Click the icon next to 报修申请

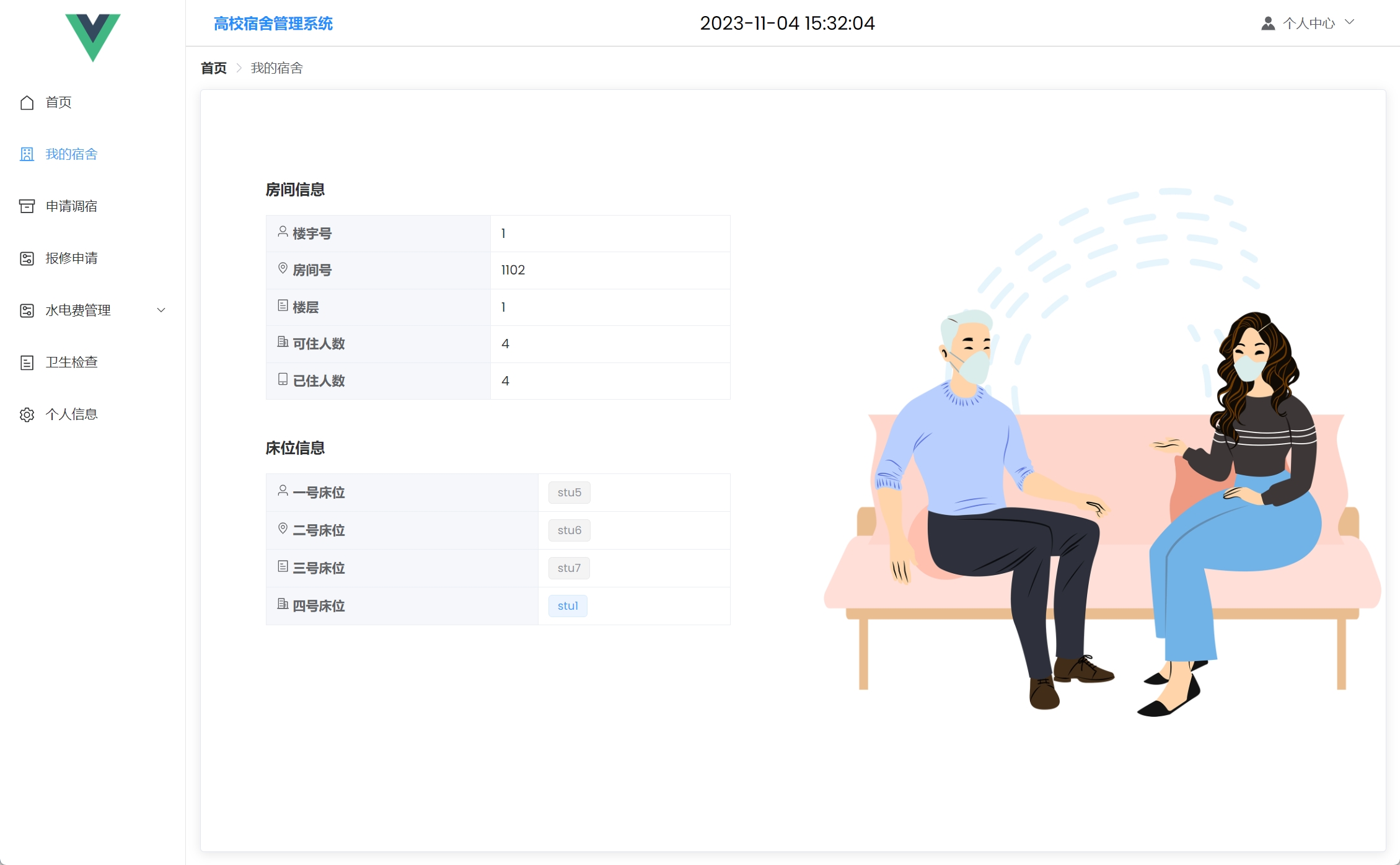(27, 258)
